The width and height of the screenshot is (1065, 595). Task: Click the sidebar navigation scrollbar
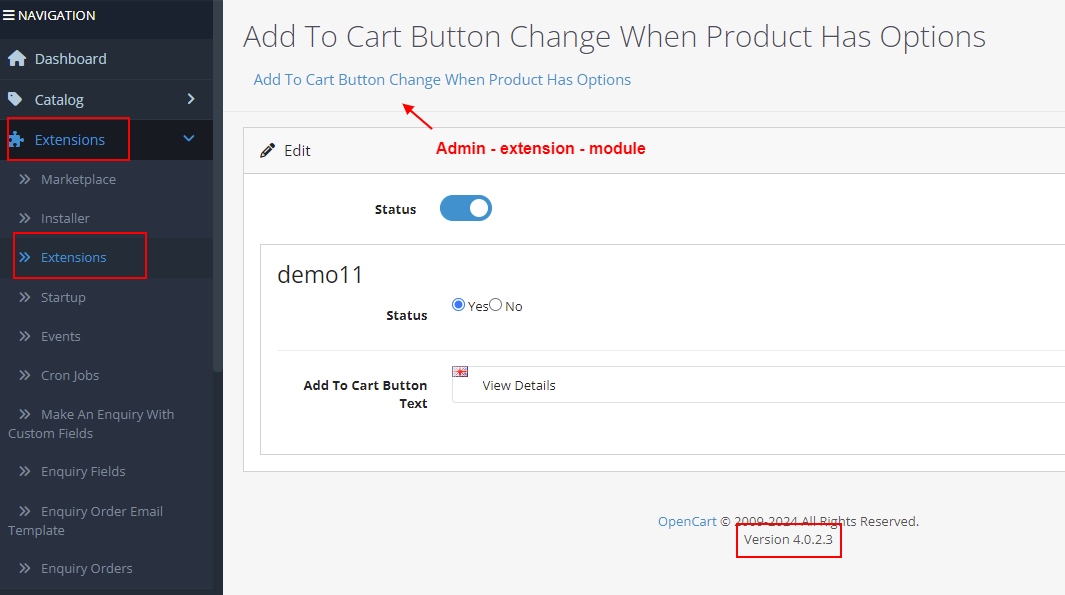[x=218, y=185]
